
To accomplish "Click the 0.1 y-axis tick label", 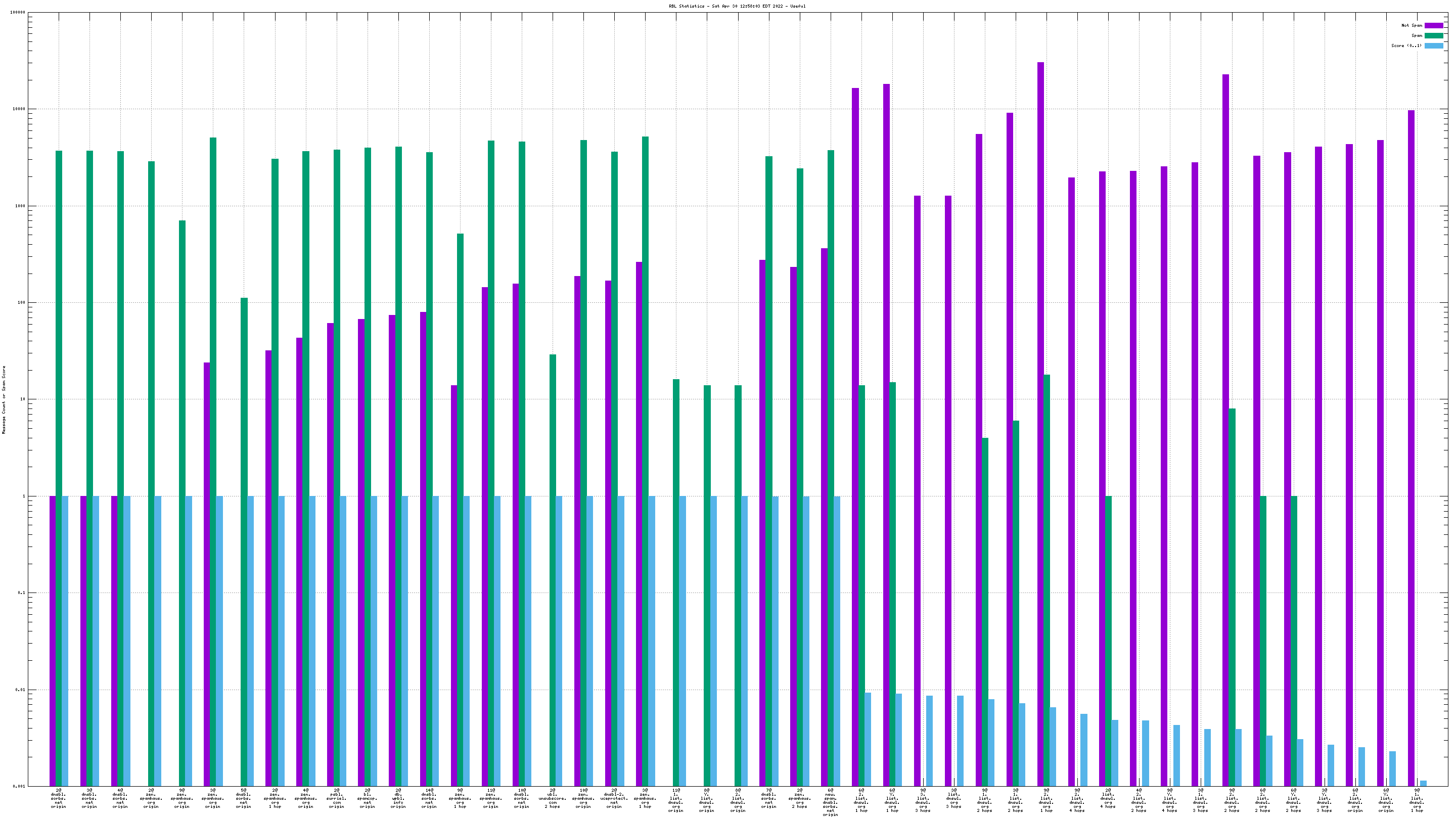I will pos(21,593).
